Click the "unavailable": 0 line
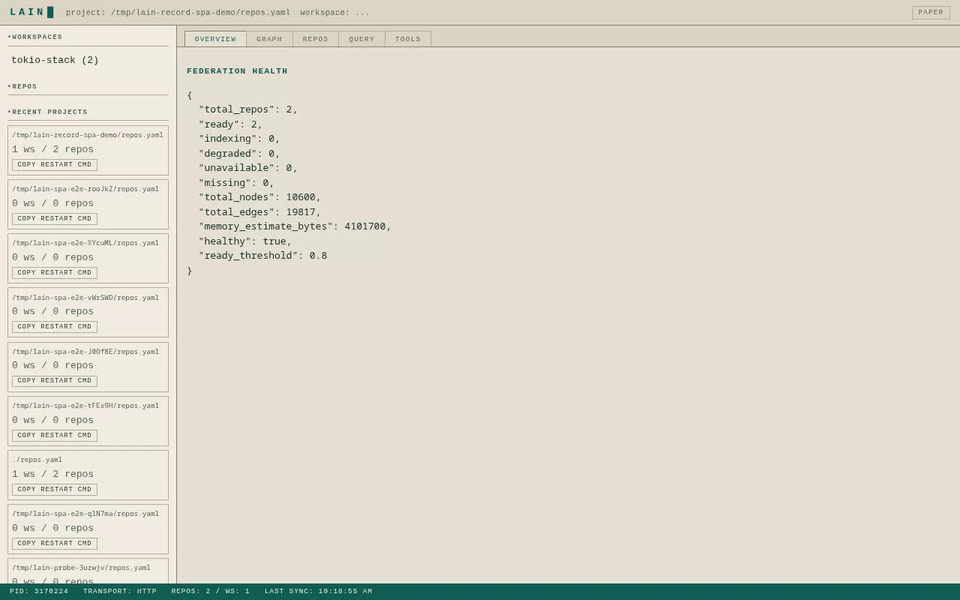 point(248,168)
